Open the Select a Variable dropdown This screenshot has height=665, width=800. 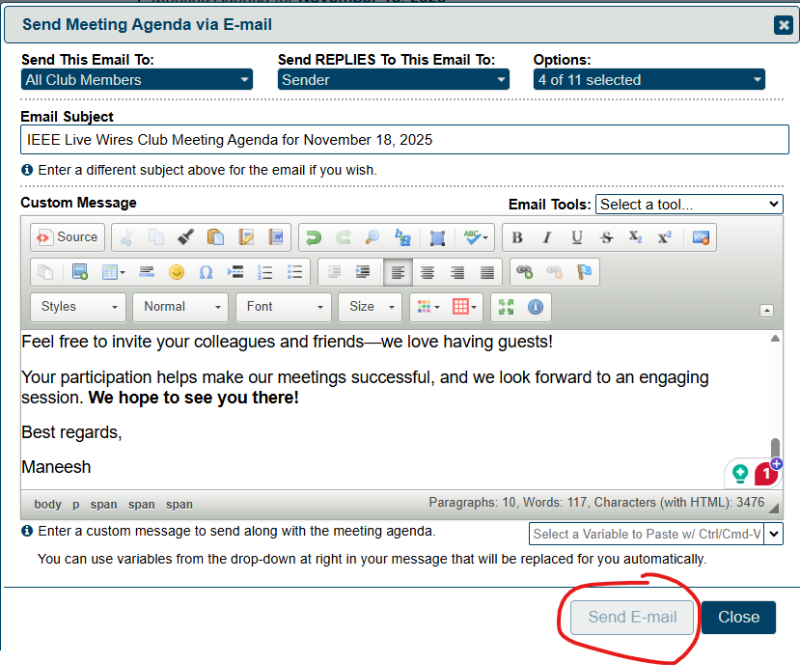point(656,534)
